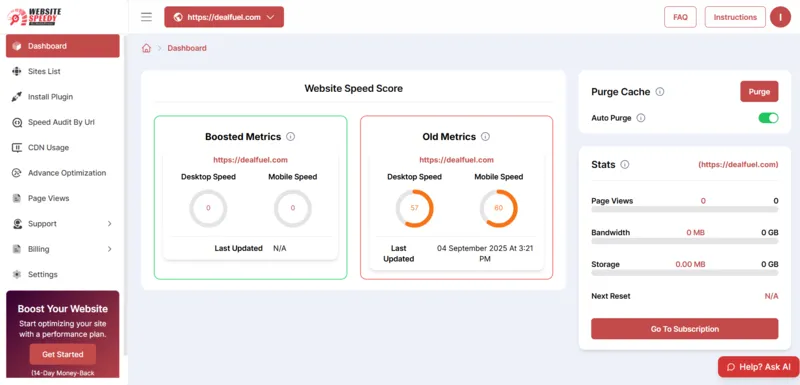This screenshot has width=800, height=385.
Task: Click the Speed Audit magnifier icon
Action: [x=17, y=122]
